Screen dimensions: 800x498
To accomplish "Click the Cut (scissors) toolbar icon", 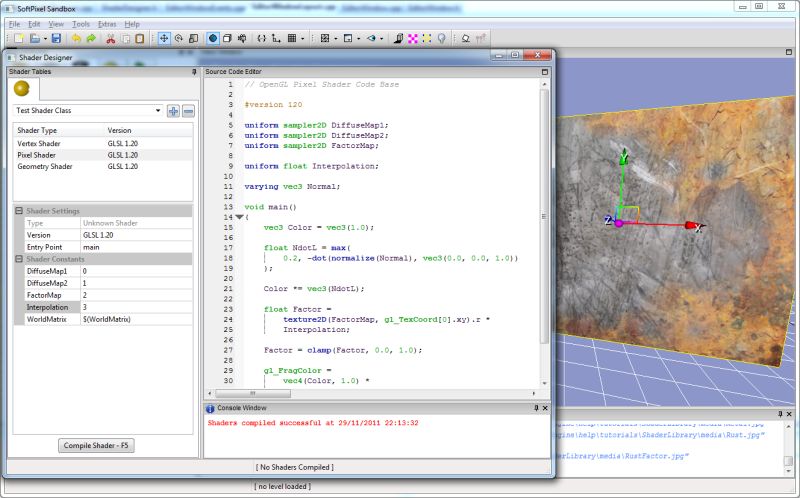I will (x=111, y=38).
